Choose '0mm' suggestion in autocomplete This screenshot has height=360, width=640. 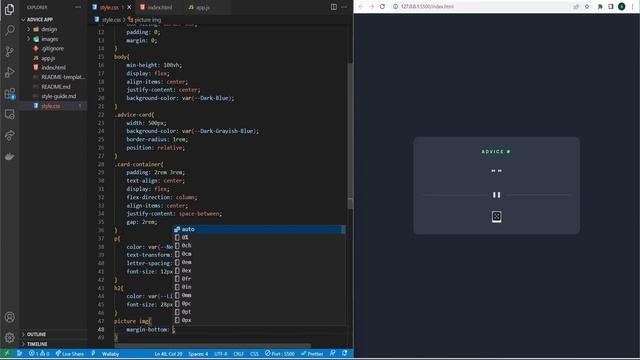[259, 295]
